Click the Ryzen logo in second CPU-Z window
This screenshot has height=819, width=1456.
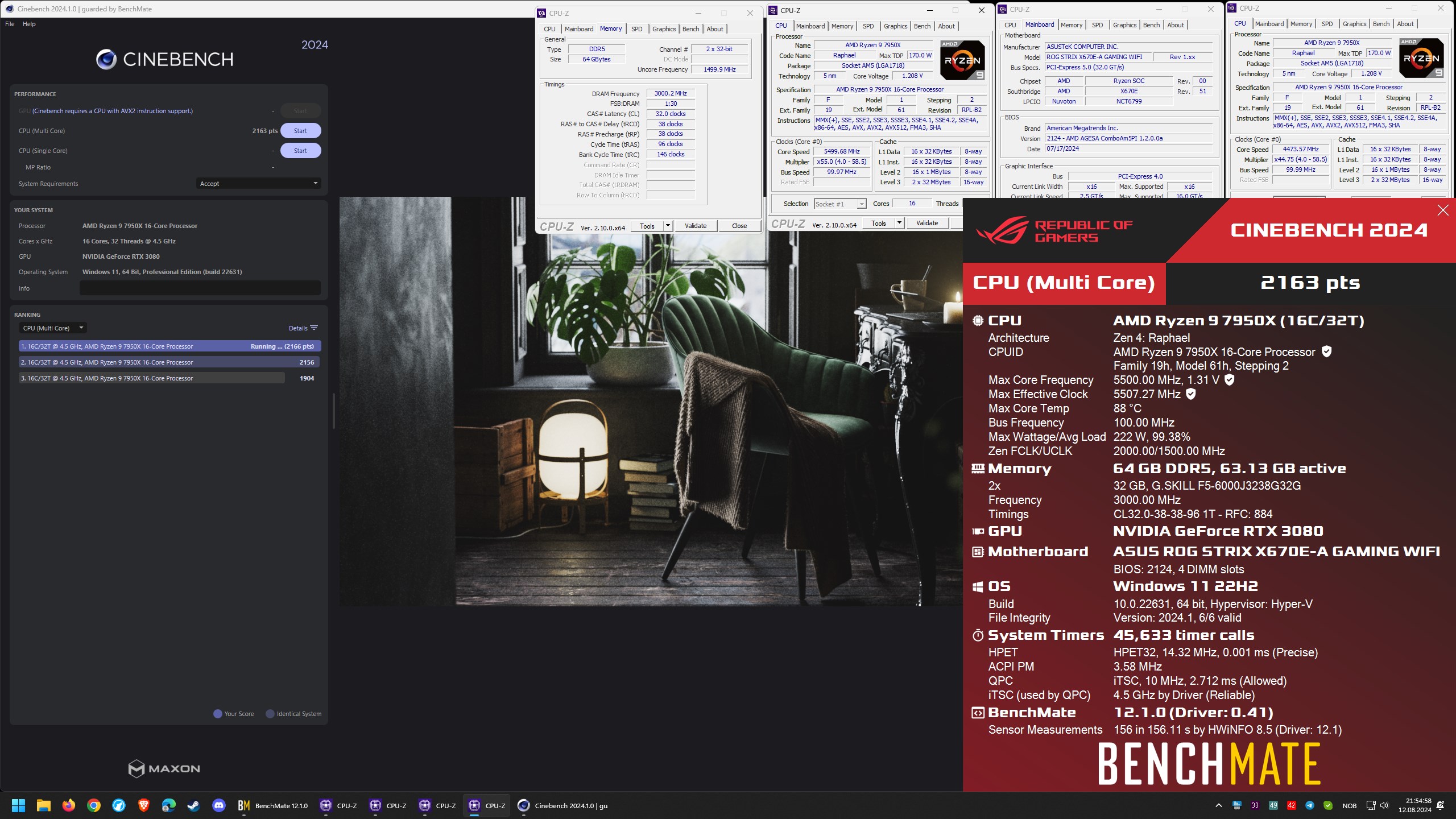[962, 60]
